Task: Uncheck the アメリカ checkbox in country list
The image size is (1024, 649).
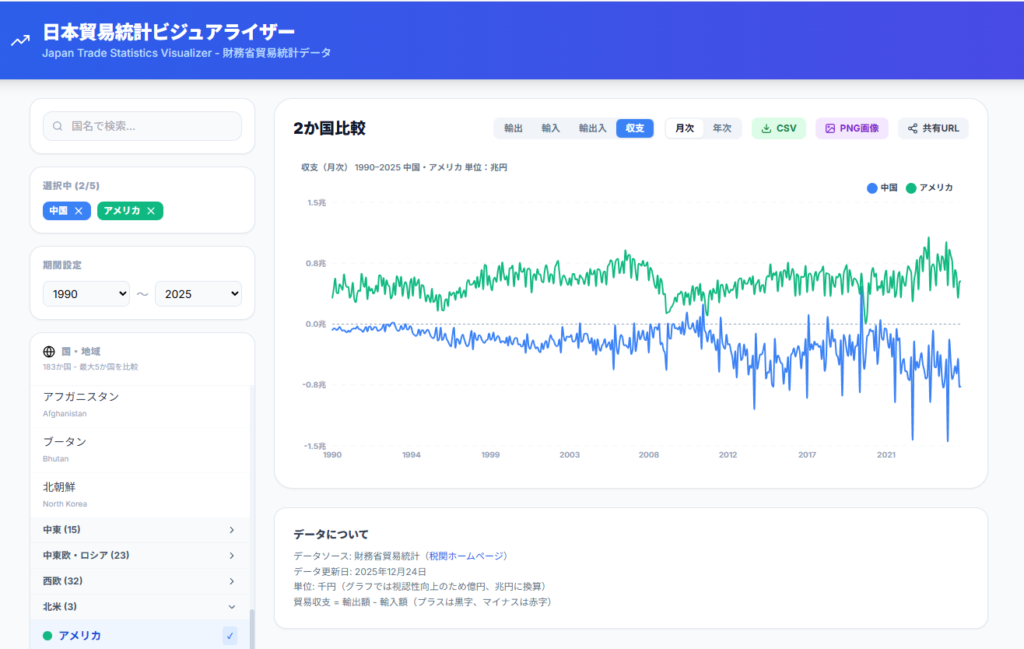Action: [230, 636]
